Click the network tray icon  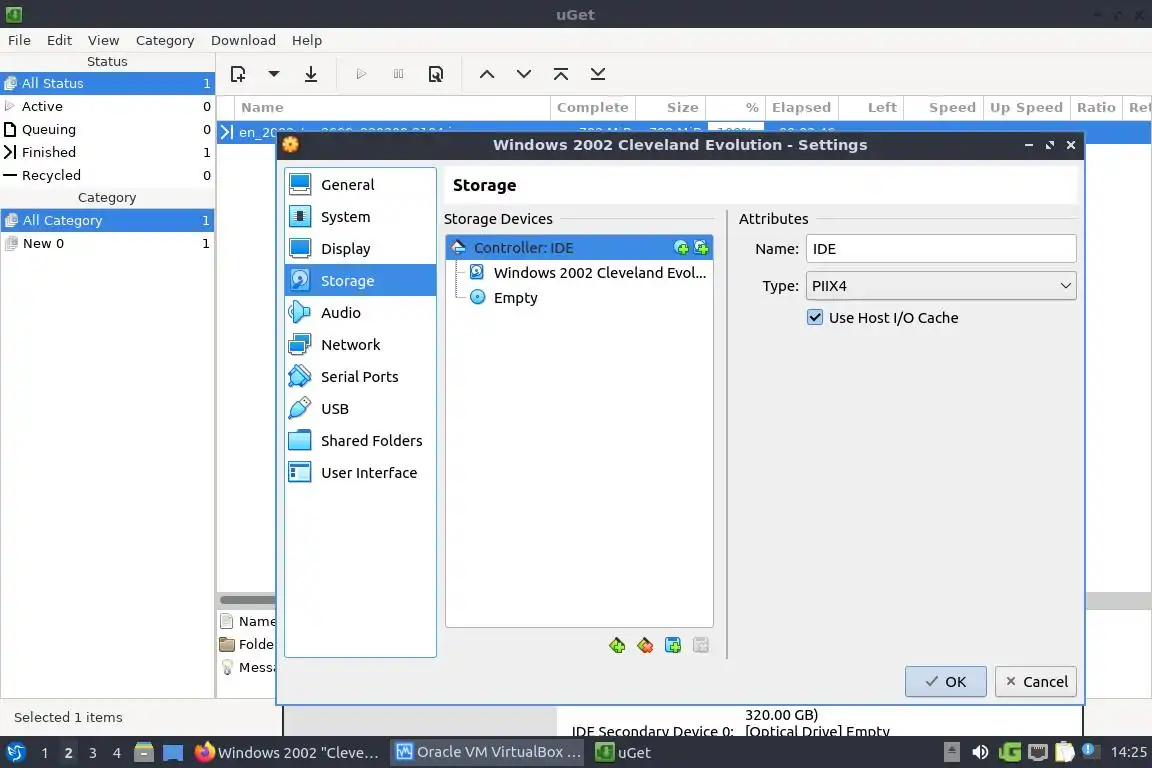click(x=1037, y=752)
